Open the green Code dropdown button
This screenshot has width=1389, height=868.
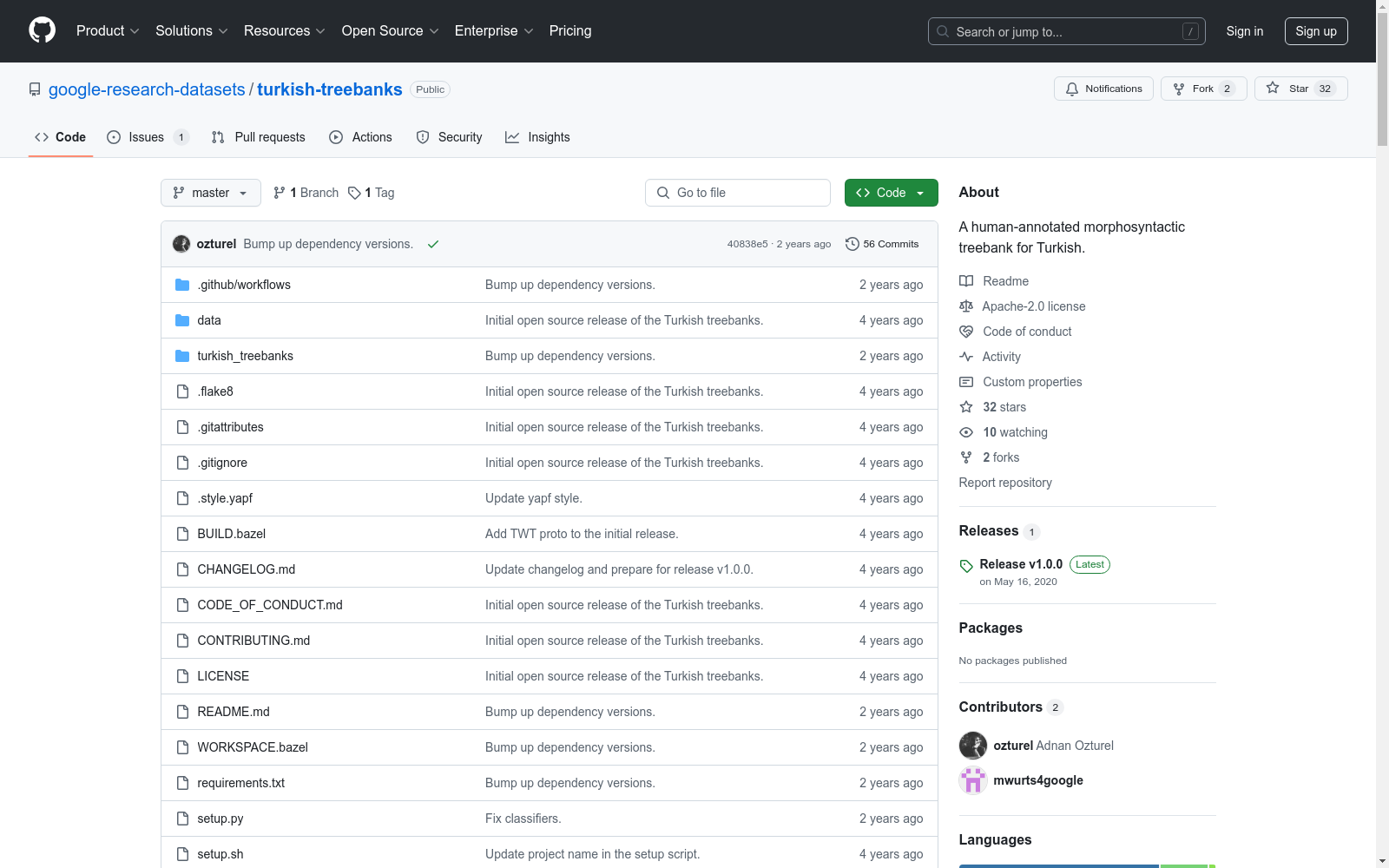[891, 193]
